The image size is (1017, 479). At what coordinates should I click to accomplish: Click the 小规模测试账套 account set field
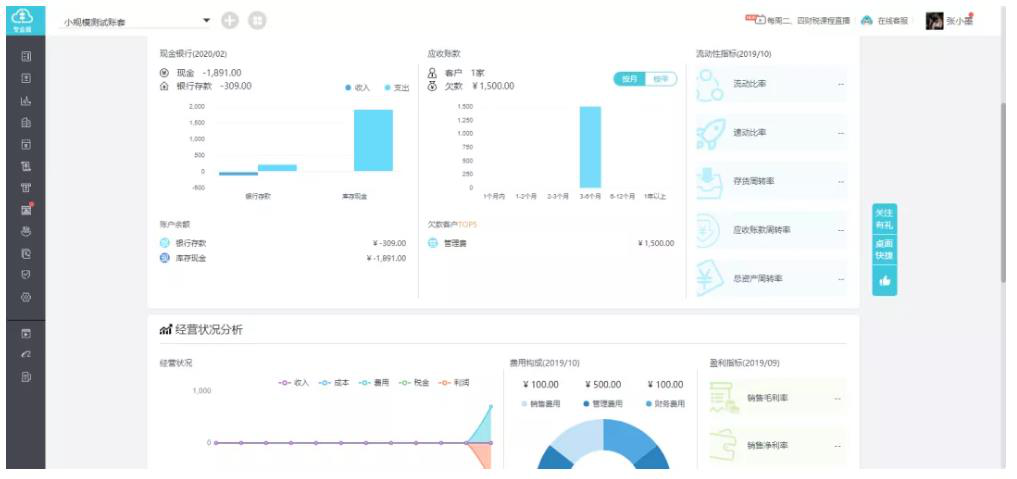coord(136,22)
